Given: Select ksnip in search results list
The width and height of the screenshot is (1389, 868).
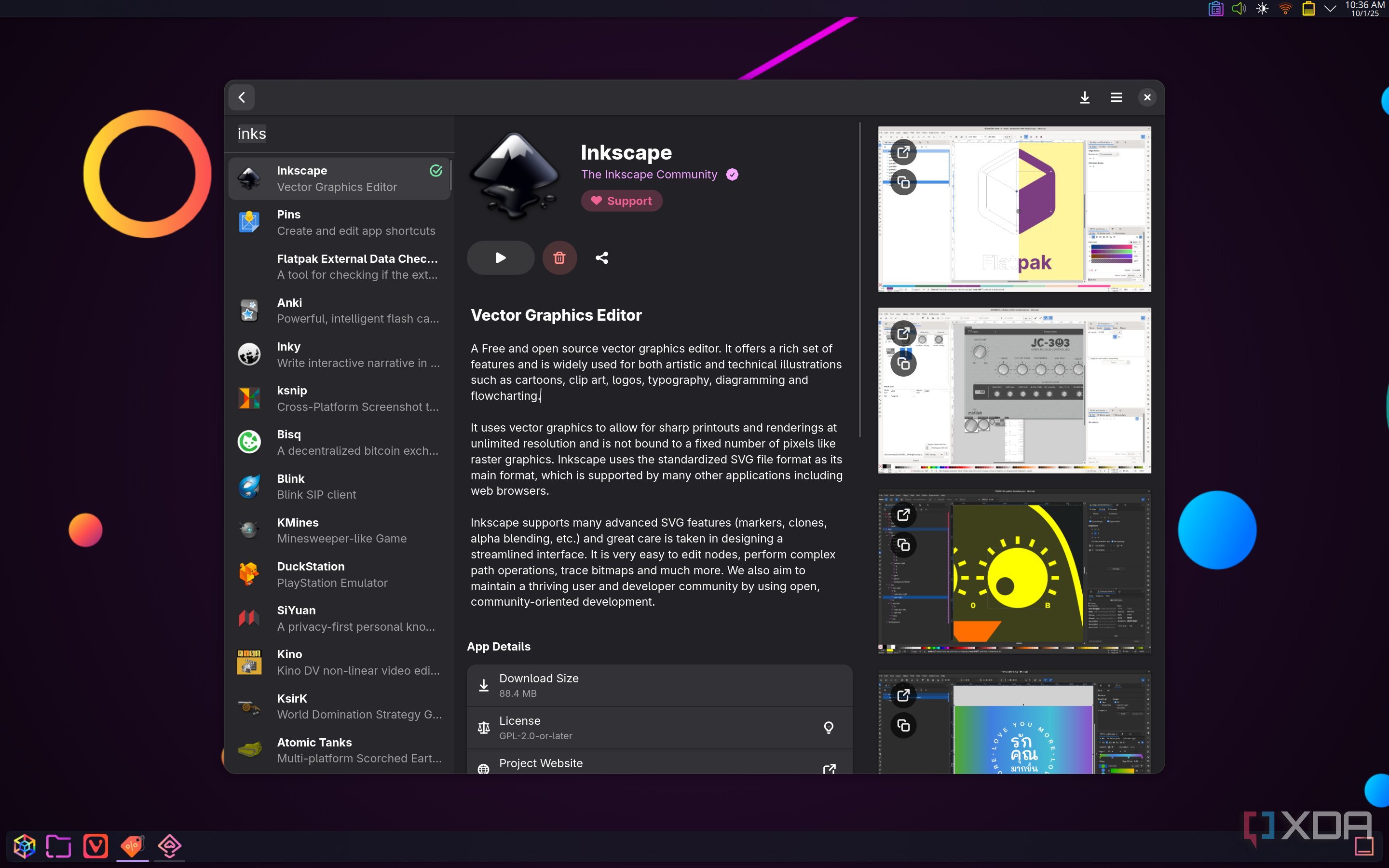Looking at the screenshot, I should pos(339,398).
